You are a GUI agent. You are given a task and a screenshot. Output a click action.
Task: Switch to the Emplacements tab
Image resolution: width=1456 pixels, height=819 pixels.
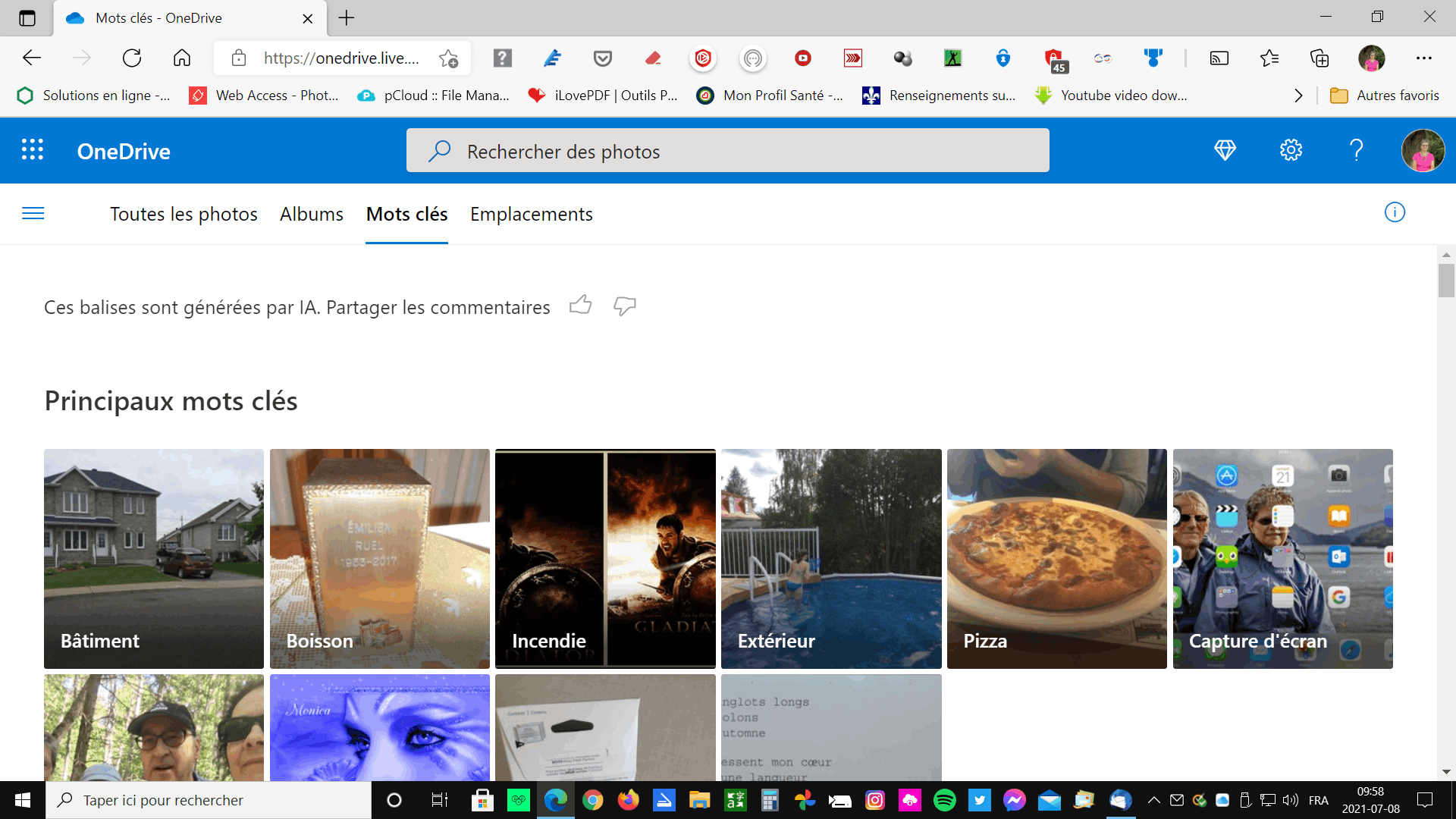click(x=531, y=215)
